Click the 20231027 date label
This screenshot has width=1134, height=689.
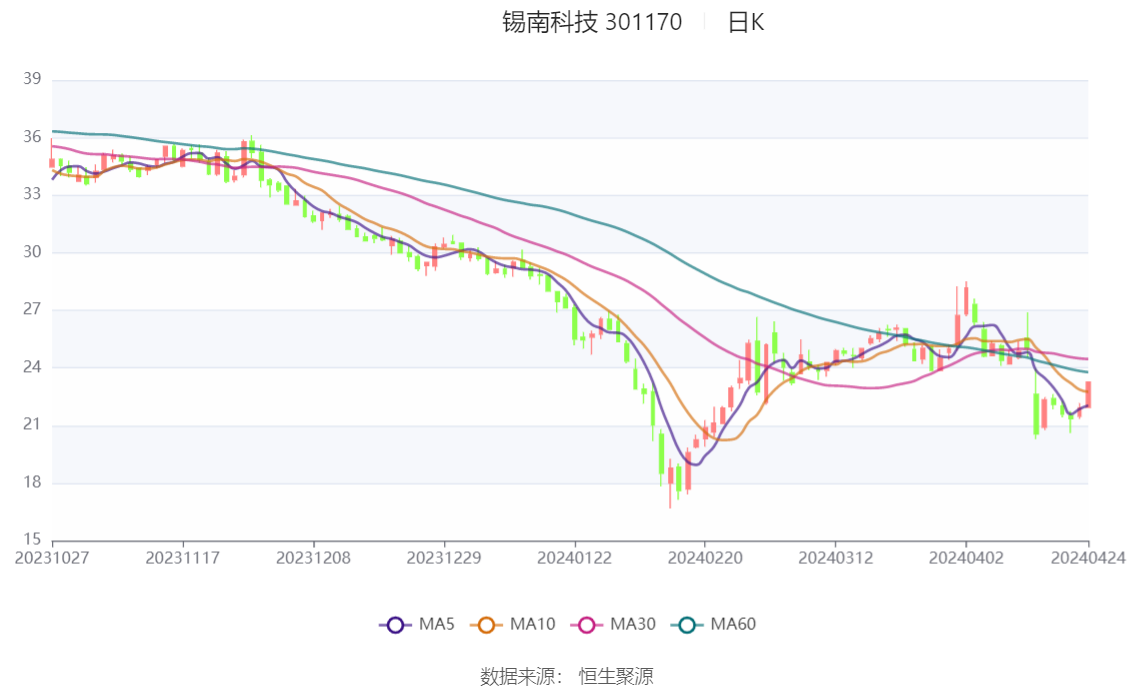52,558
